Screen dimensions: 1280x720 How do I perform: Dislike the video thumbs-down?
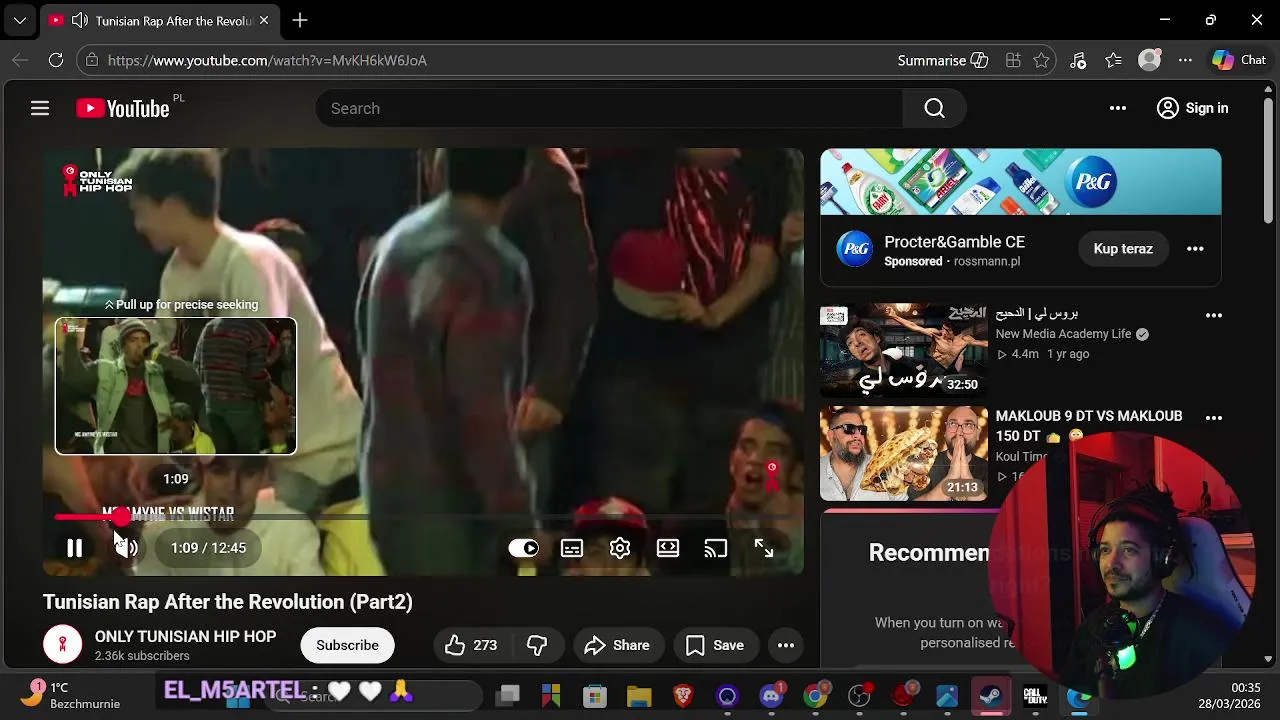click(x=537, y=645)
